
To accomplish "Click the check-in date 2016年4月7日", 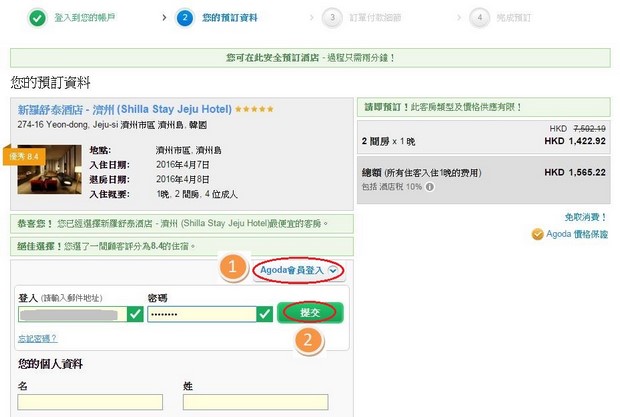I will (183, 164).
